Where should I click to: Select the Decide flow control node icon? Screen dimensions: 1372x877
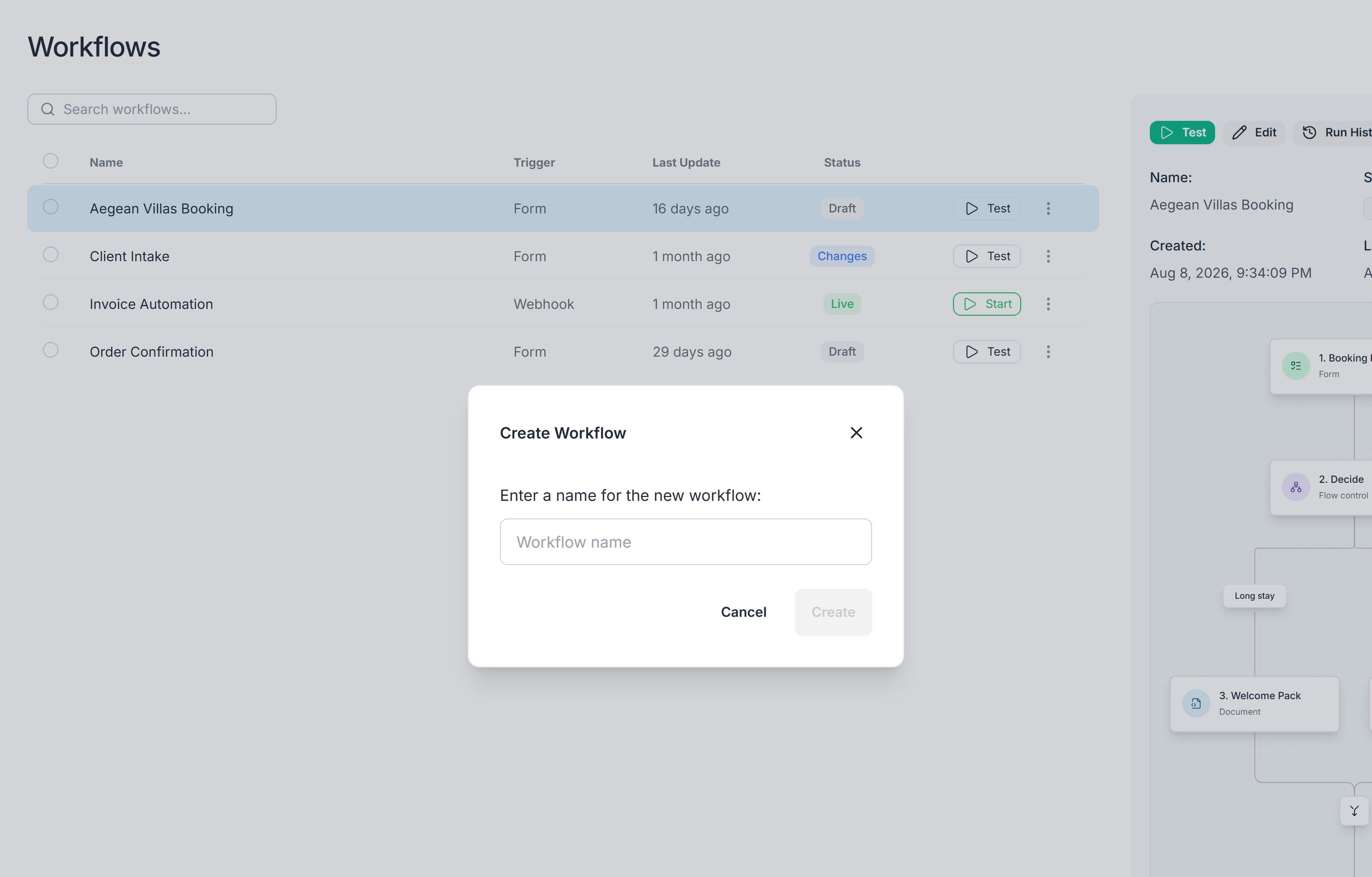coord(1295,487)
